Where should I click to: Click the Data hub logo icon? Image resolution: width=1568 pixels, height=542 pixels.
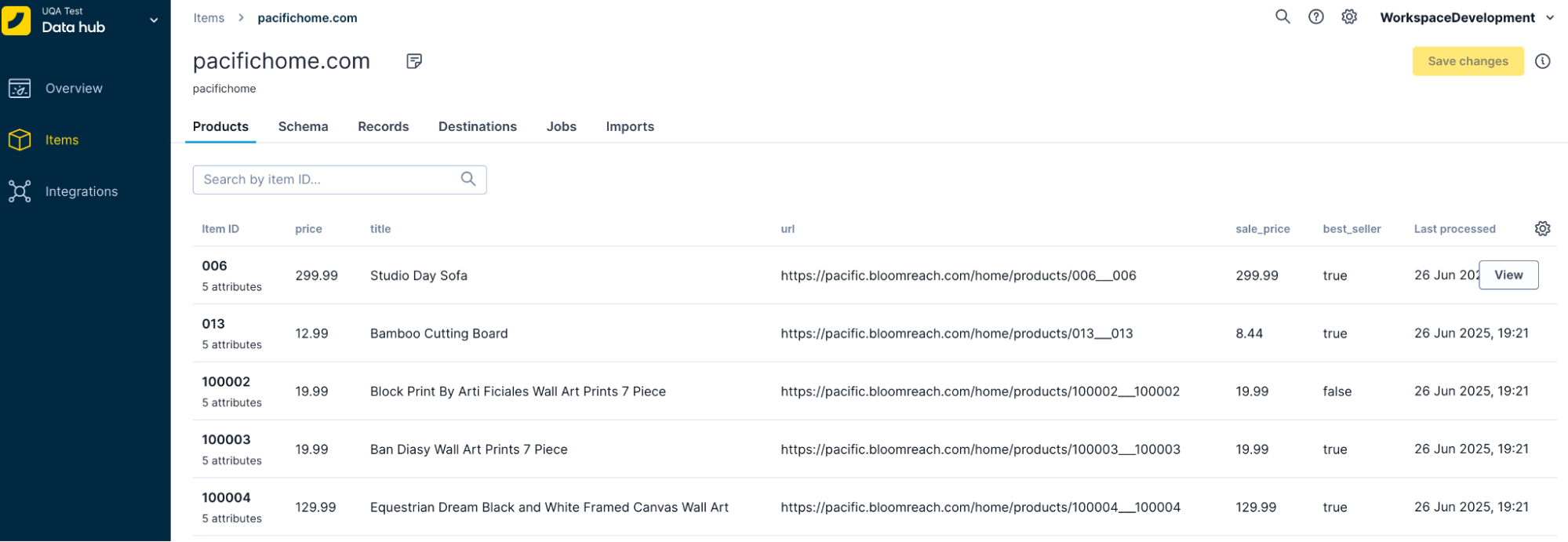pos(16,20)
